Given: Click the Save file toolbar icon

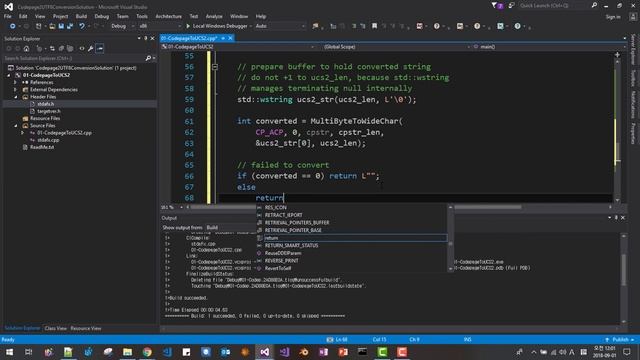Looking at the screenshot, I should [x=61, y=26].
